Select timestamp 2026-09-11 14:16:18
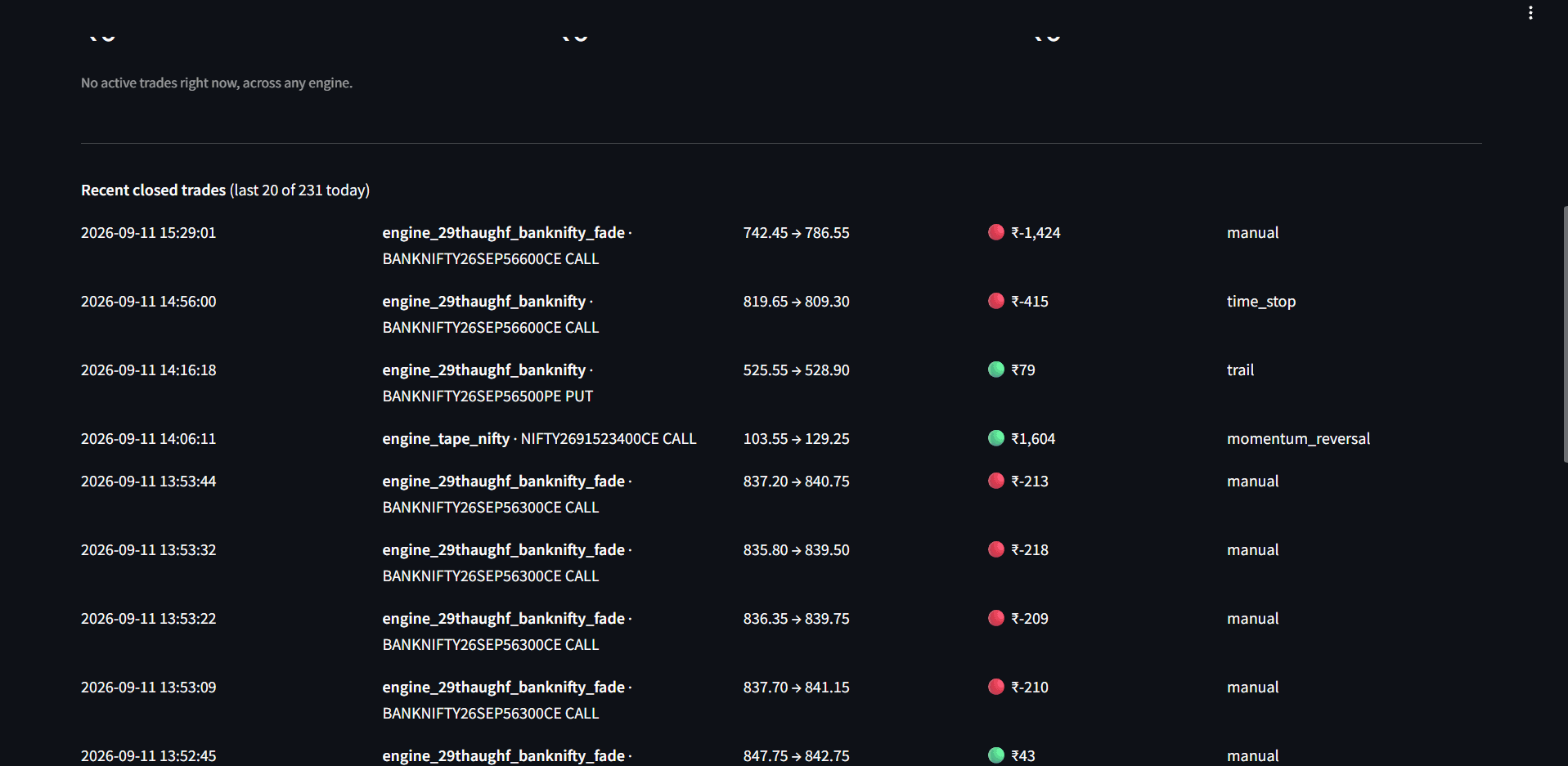1568x766 pixels. (x=149, y=370)
